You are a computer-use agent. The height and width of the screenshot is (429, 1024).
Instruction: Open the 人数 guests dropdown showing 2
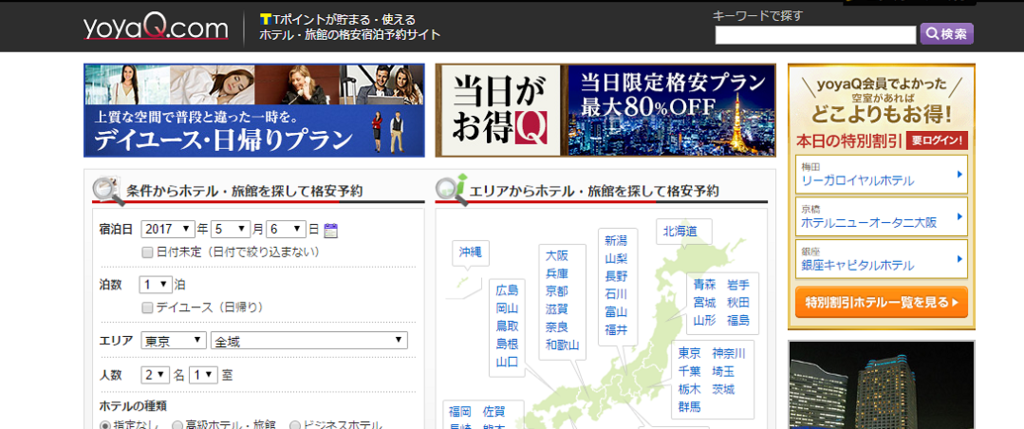coord(155,375)
